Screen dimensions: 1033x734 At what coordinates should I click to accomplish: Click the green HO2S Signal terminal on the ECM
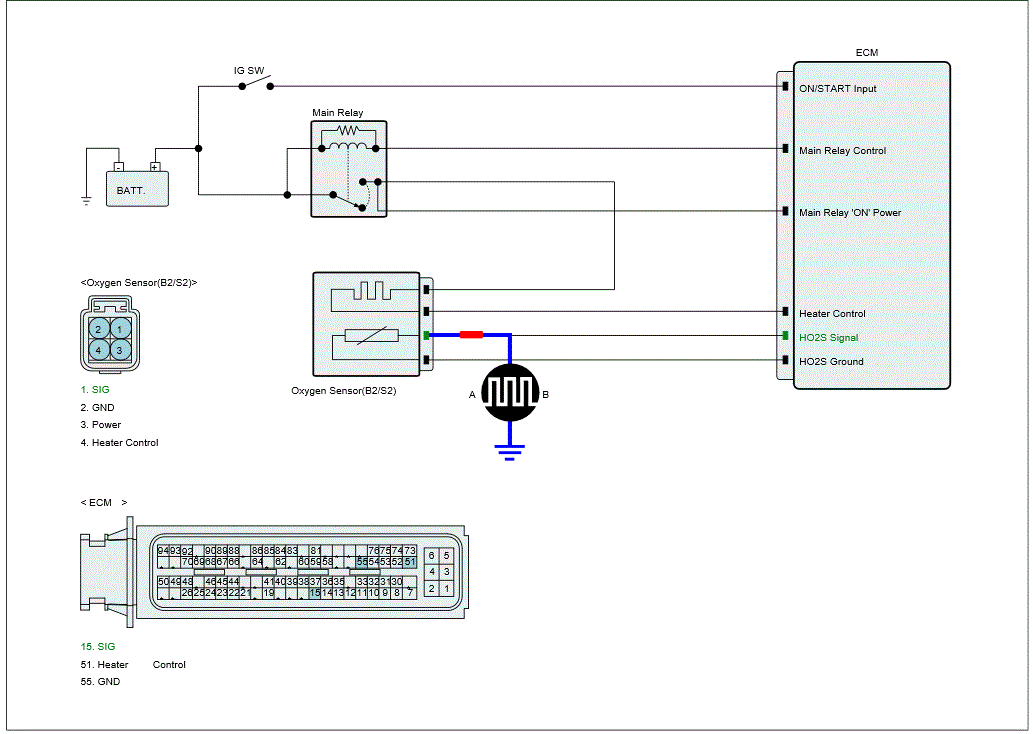click(785, 336)
